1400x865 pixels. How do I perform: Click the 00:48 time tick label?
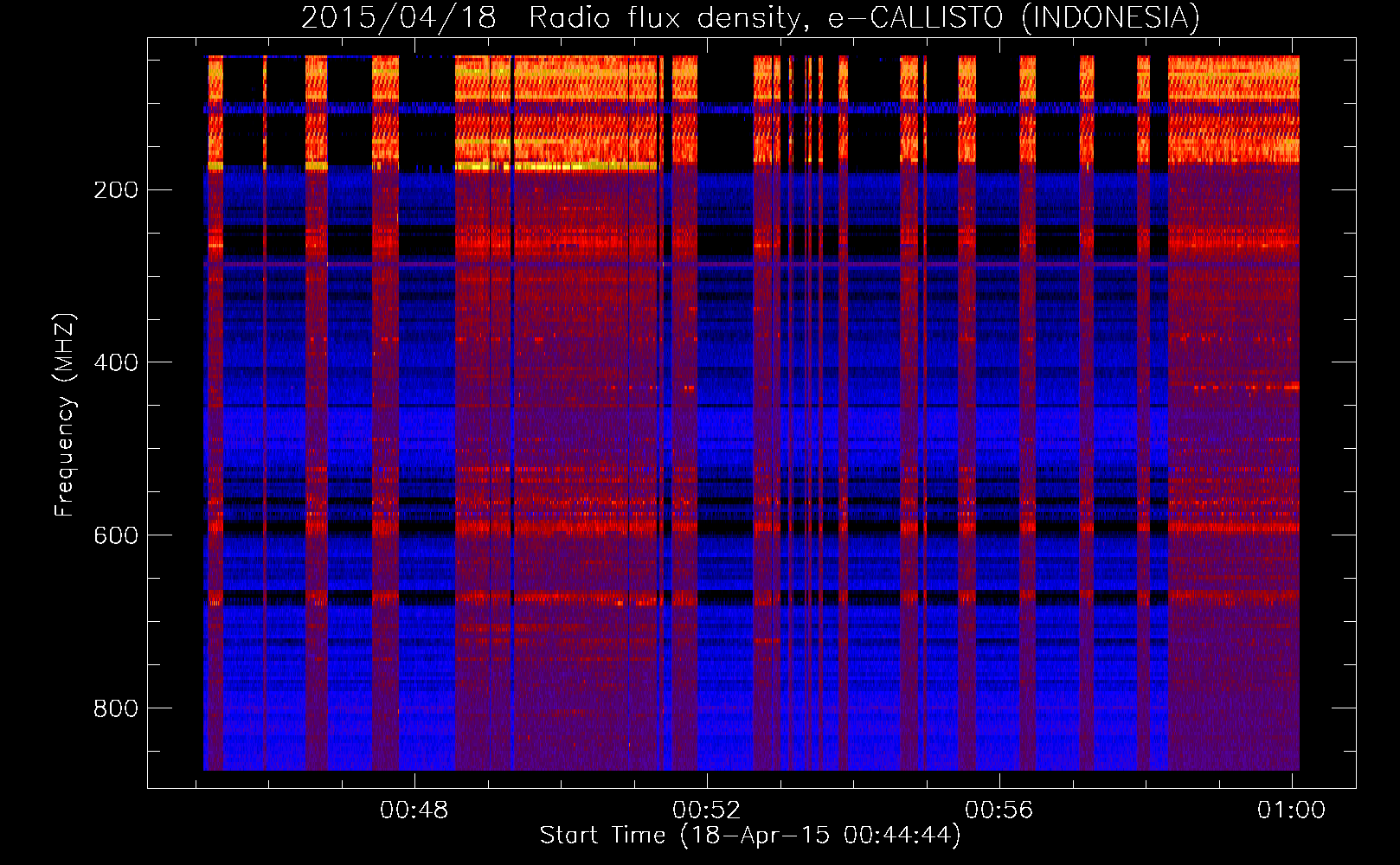[414, 810]
